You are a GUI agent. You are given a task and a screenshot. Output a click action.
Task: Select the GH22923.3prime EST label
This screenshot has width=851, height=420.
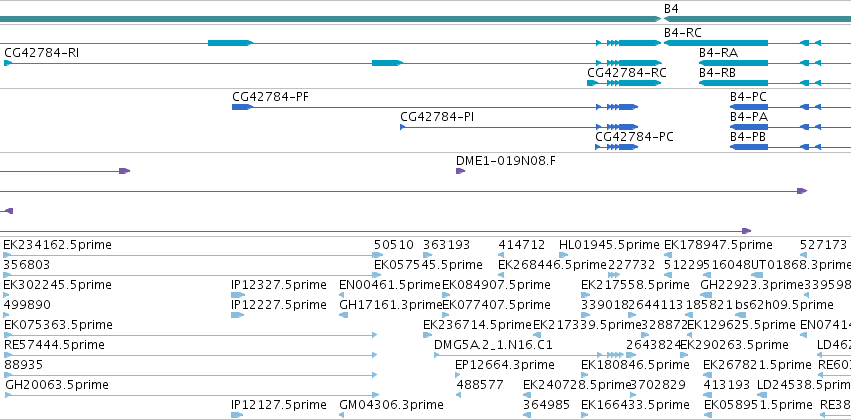pyautogui.click(x=752, y=285)
